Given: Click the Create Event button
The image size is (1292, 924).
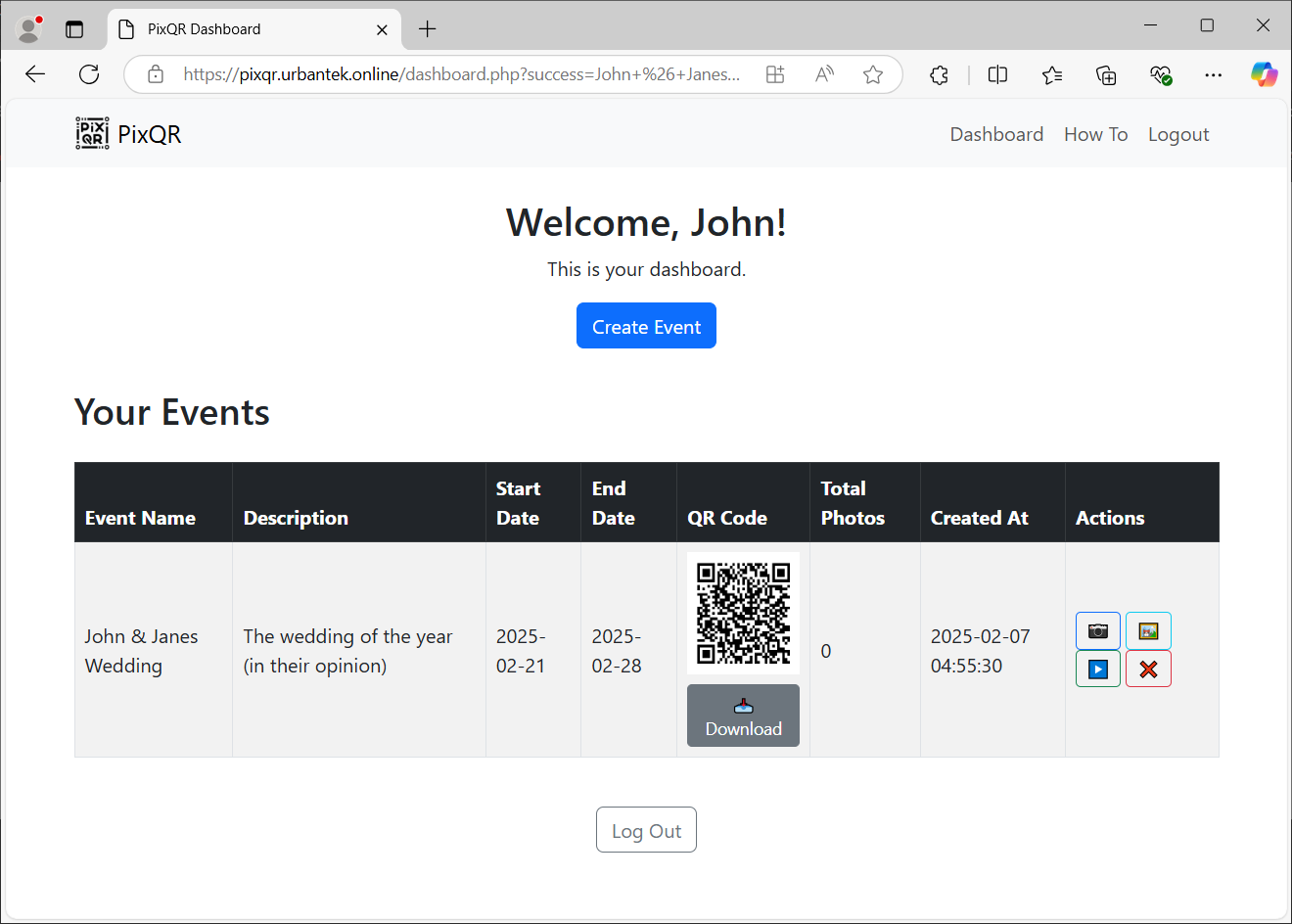Looking at the screenshot, I should (x=646, y=325).
